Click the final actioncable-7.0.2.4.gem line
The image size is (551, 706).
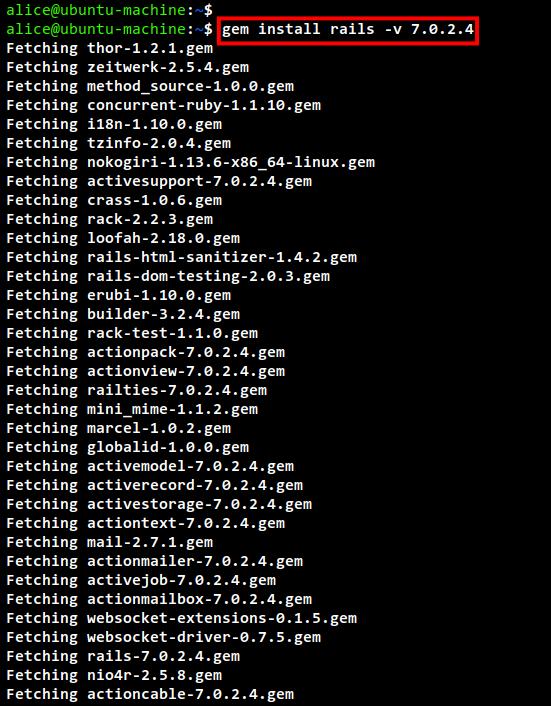(x=150, y=694)
